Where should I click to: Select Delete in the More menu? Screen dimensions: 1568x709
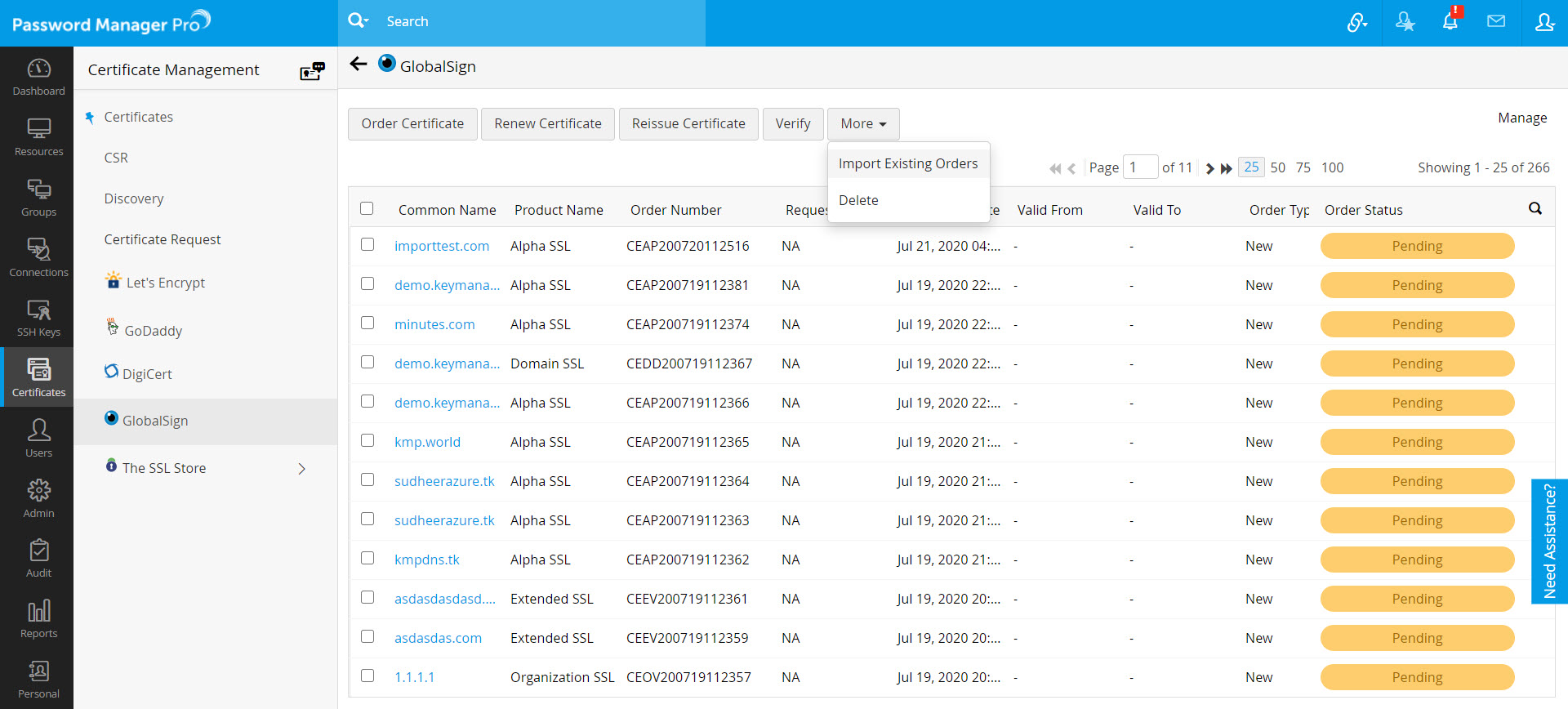(858, 200)
